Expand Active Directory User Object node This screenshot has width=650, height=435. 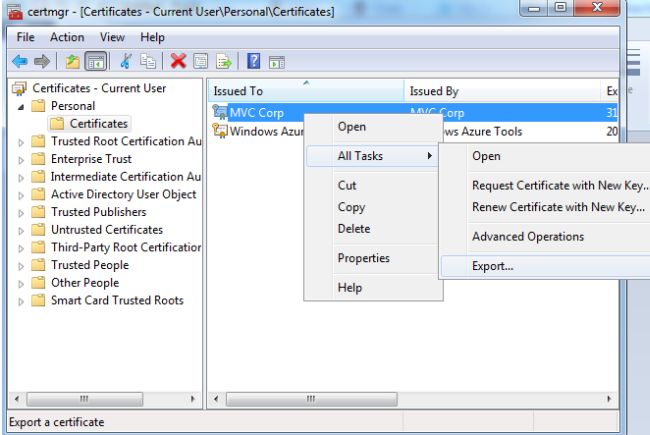coord(21,195)
